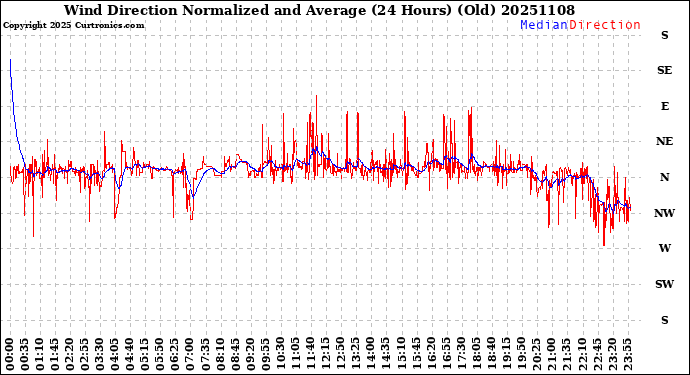Click the 22:45 time label

[597, 354]
